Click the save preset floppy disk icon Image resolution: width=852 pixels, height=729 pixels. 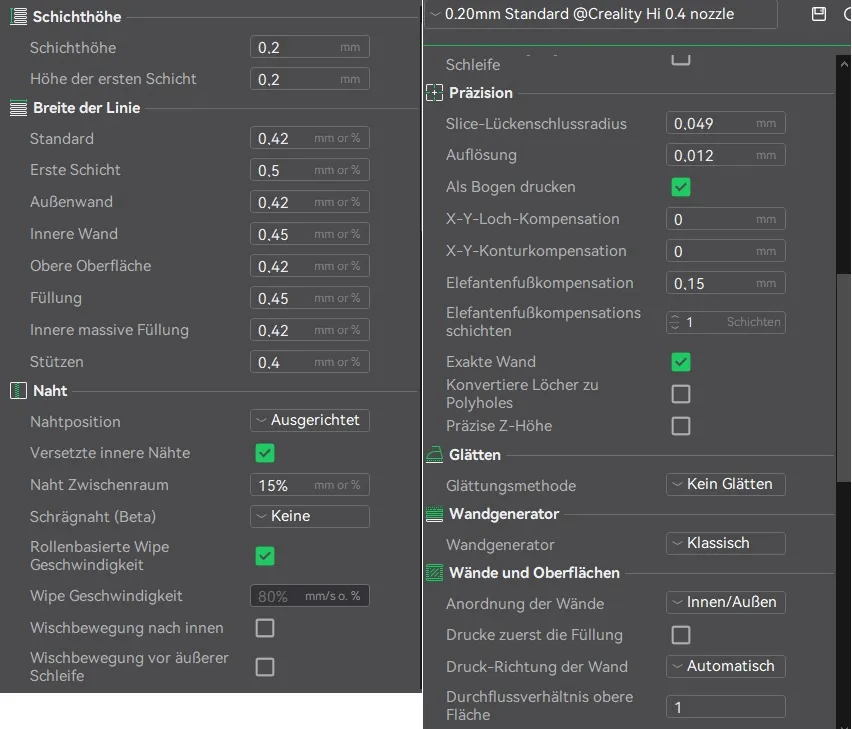coord(818,14)
